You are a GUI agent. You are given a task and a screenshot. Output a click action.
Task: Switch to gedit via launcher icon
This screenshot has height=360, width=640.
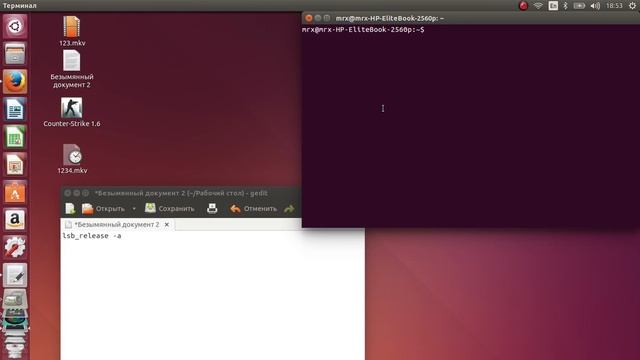pos(15,275)
